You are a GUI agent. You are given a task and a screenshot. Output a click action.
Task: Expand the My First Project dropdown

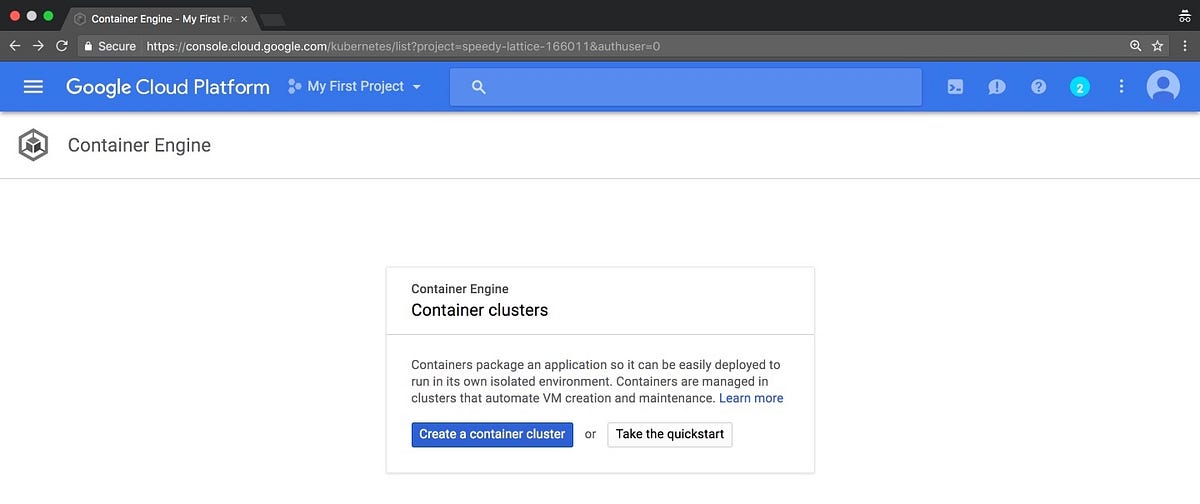354,87
